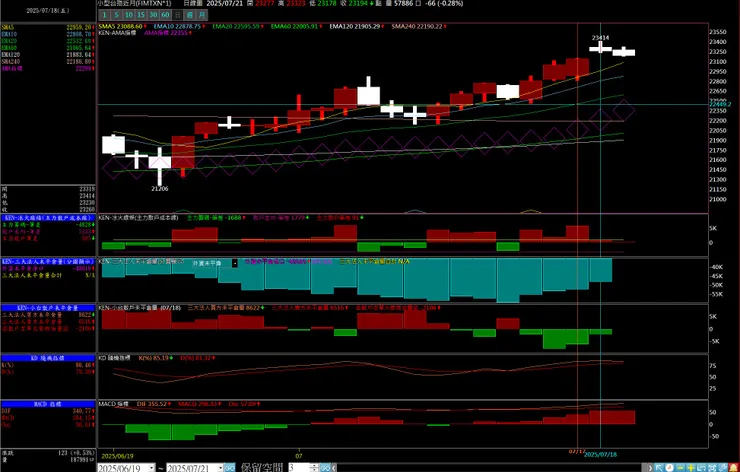Switch to the 15-minute timeframe

point(141,15)
